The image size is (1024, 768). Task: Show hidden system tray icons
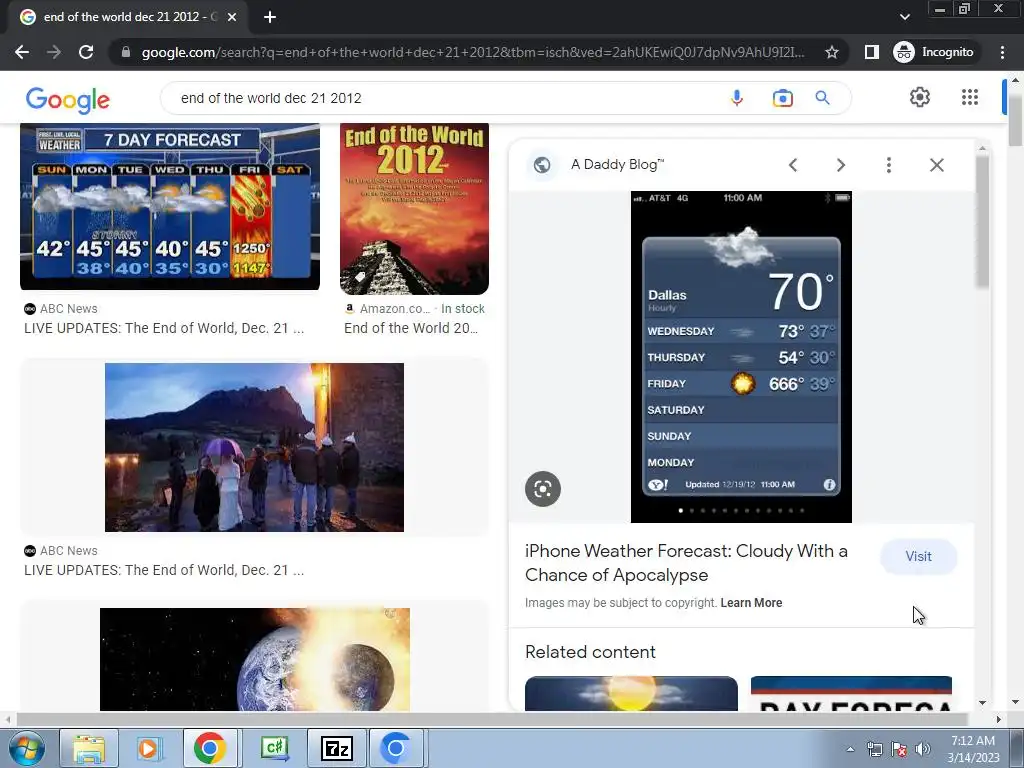850,749
